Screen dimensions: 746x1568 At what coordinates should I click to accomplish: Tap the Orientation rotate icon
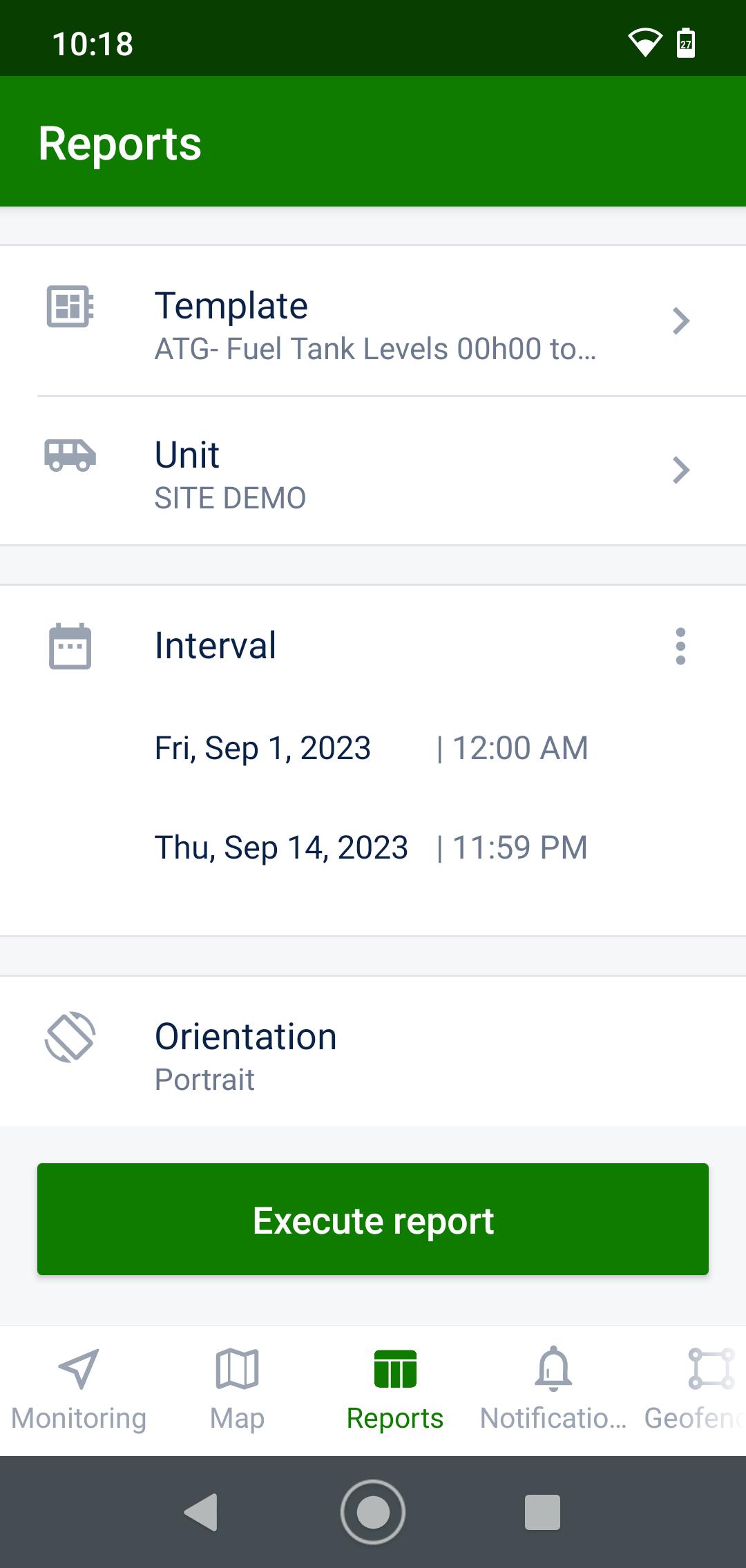70,1037
